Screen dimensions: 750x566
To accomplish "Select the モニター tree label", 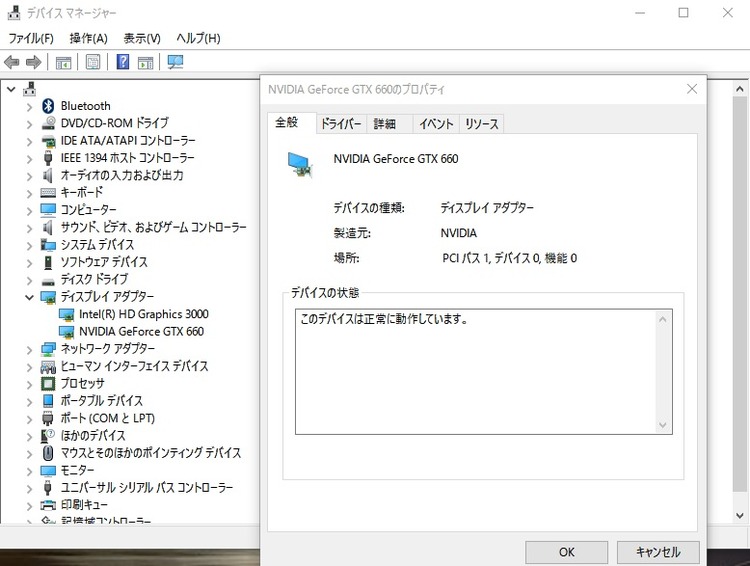I will [77, 470].
